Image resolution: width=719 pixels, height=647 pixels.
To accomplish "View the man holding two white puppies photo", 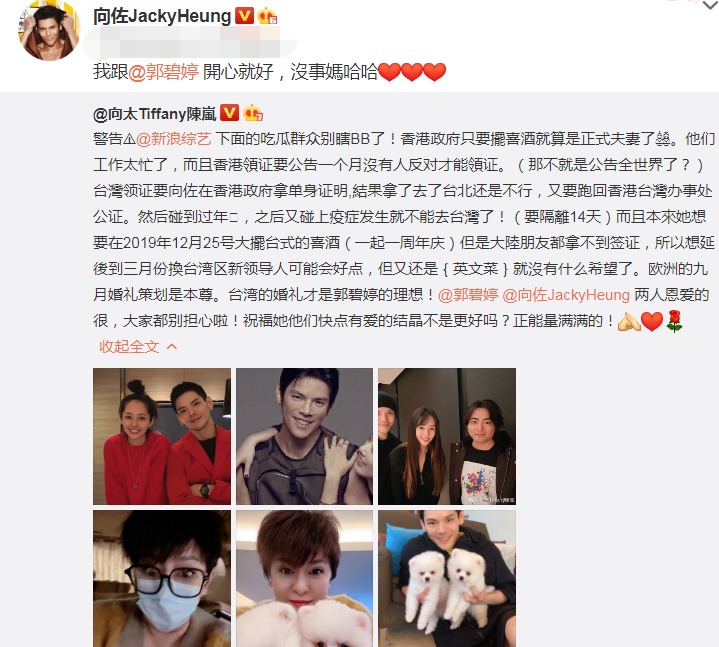I will (447, 579).
